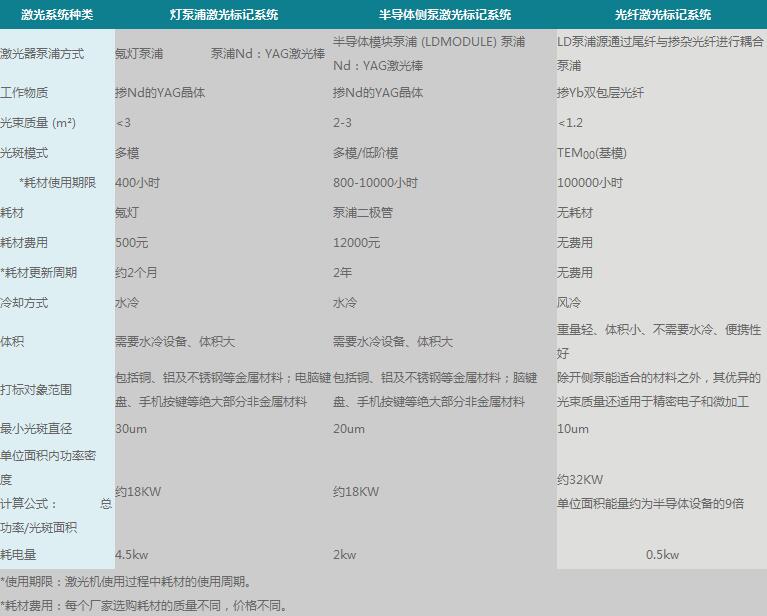Click the 约32KW power density cell

580,480
